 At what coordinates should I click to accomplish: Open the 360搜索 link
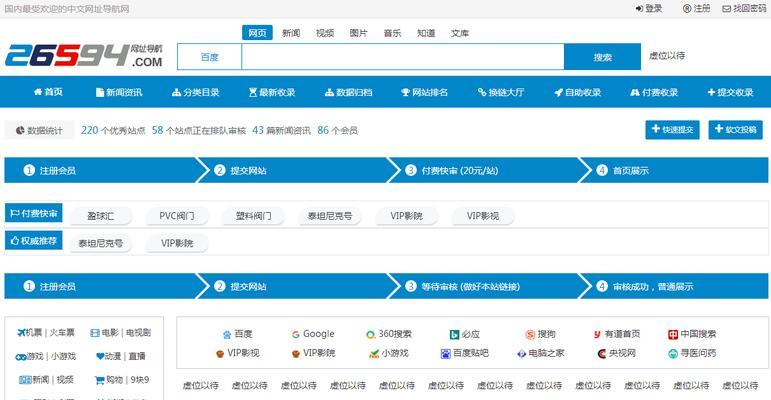point(388,334)
